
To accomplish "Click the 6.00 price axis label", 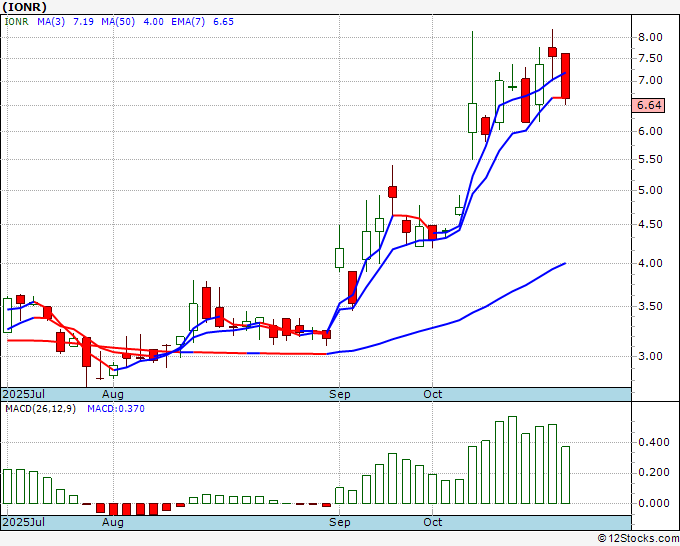I will coord(651,131).
